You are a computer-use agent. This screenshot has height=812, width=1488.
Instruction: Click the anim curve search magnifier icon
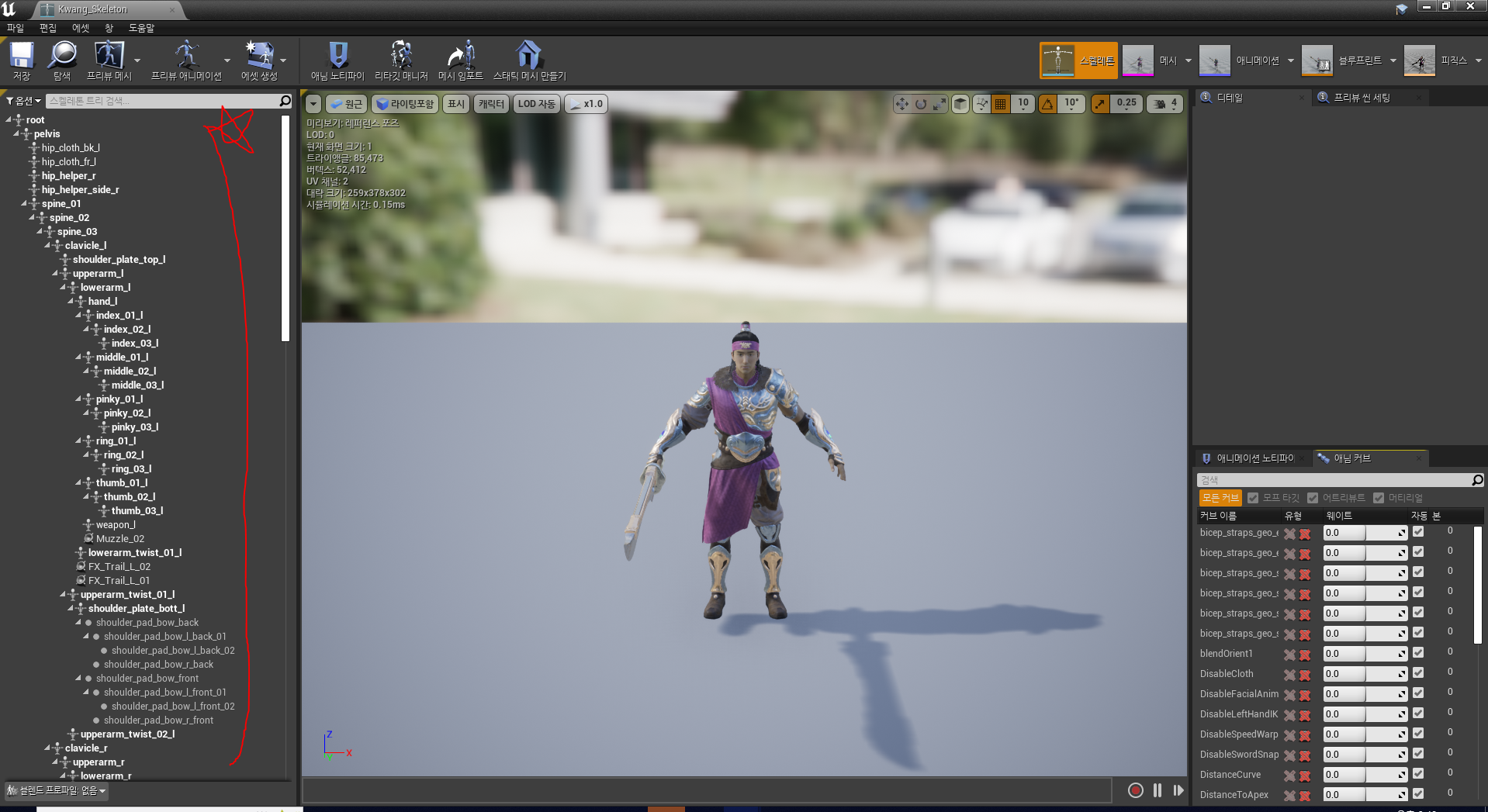tap(1477, 480)
